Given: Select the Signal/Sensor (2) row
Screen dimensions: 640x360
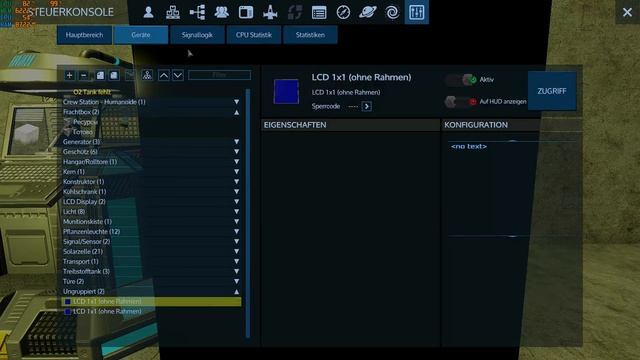Looking at the screenshot, I should click(151, 242).
